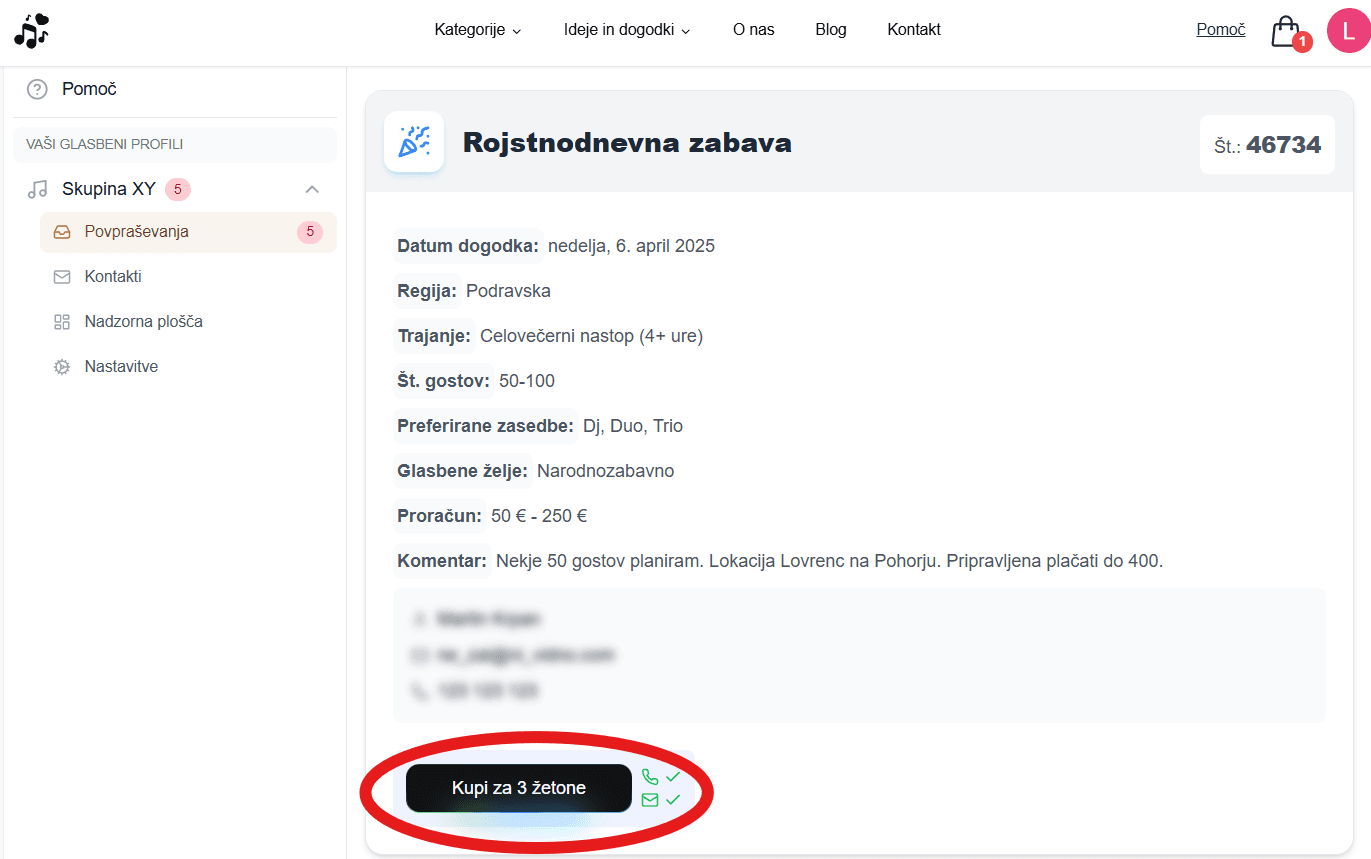Screen dimensions: 1371x859
Task: Go to the Blog page
Action: pos(830,30)
